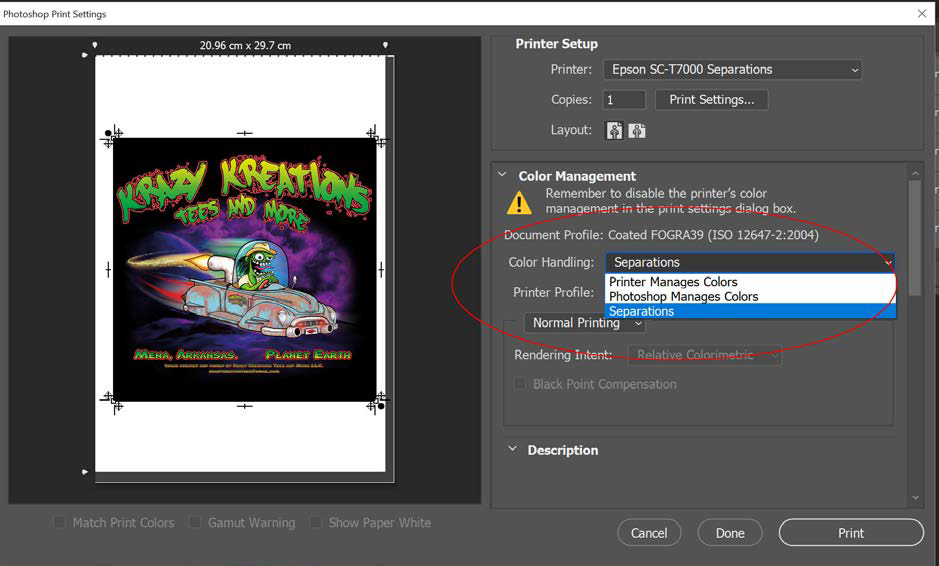939x566 pixels.
Task: Collapse the Color Management section
Action: click(x=502, y=175)
